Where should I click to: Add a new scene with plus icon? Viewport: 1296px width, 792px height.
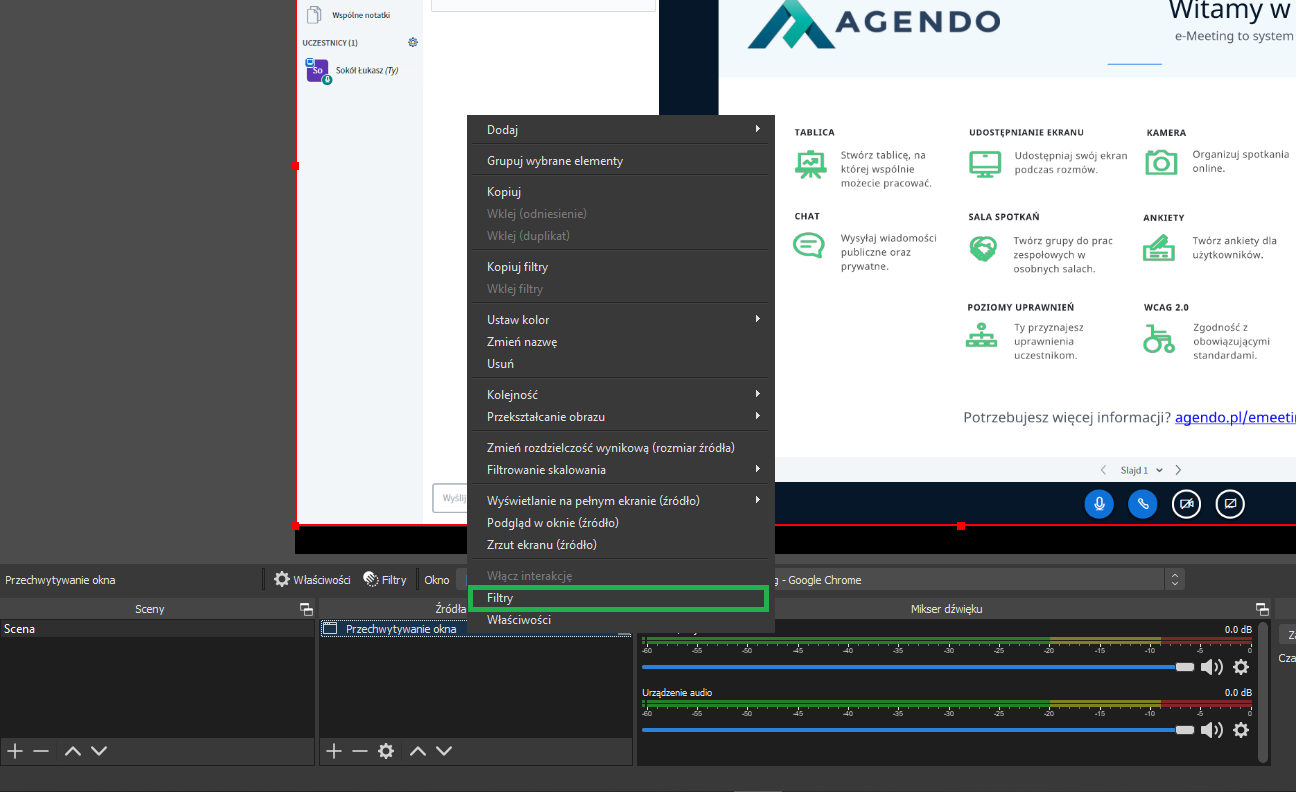click(15, 751)
